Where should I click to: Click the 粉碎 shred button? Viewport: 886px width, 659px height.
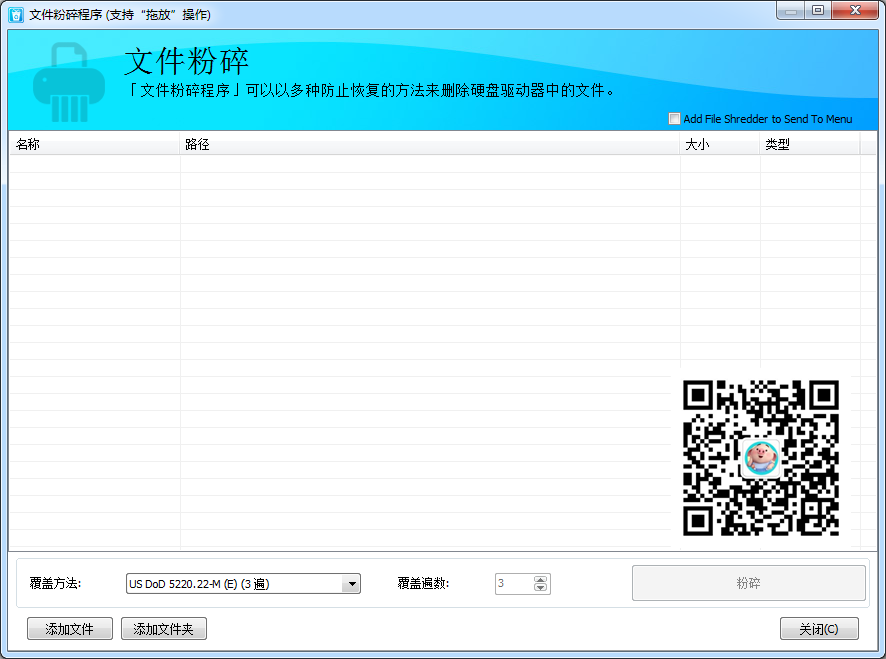point(748,583)
